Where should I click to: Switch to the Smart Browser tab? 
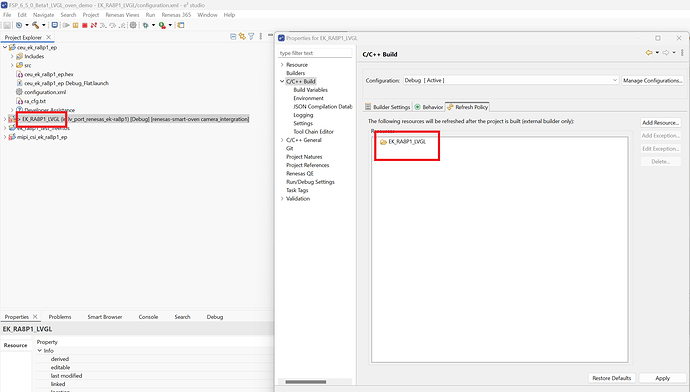click(x=105, y=317)
